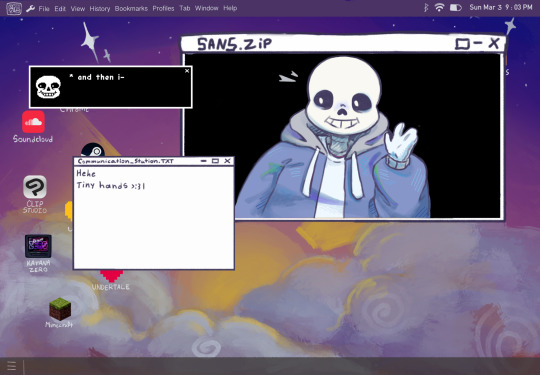540x375 pixels.
Task: Click the red Undertale heart icon
Action: (x=112, y=276)
